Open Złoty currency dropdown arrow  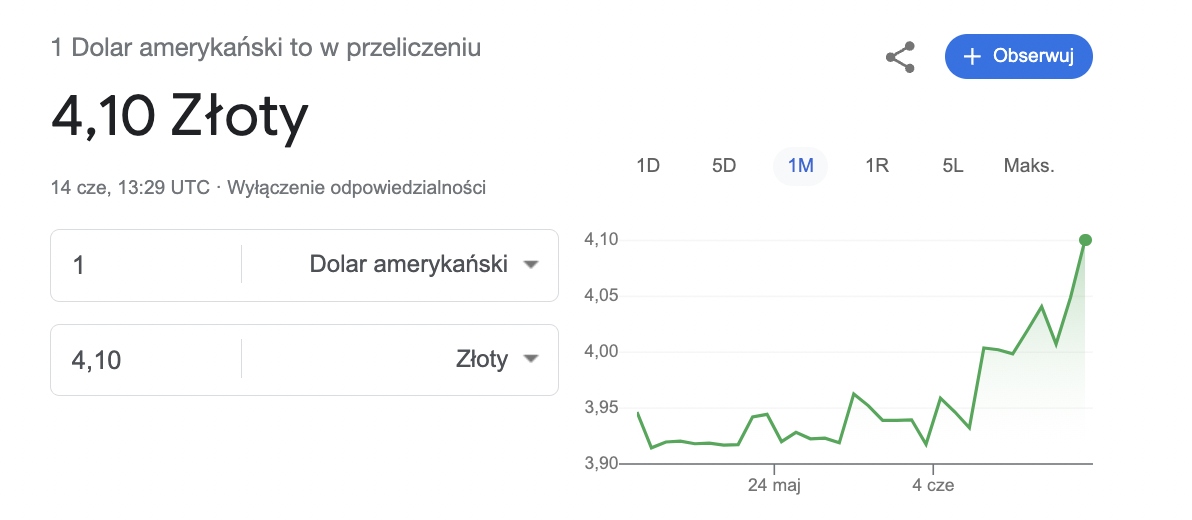(531, 359)
